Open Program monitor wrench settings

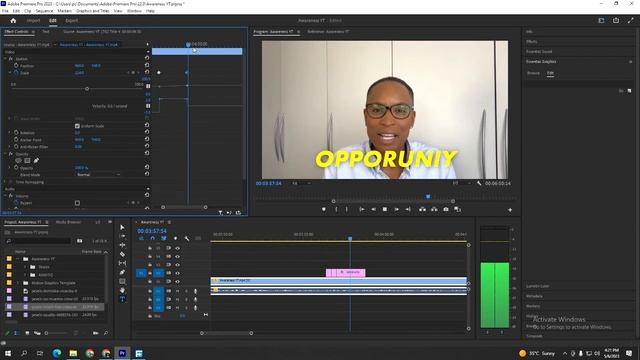(x=479, y=183)
